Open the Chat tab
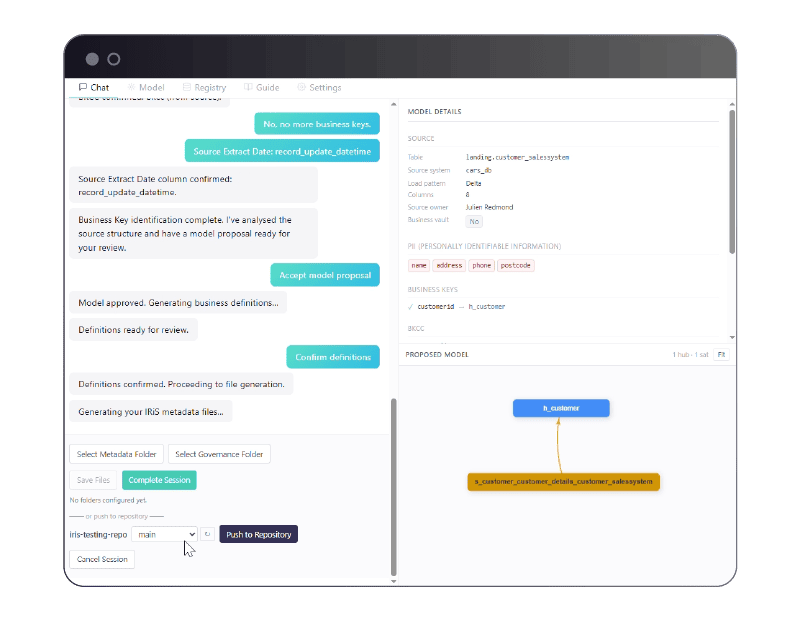 click(94, 87)
